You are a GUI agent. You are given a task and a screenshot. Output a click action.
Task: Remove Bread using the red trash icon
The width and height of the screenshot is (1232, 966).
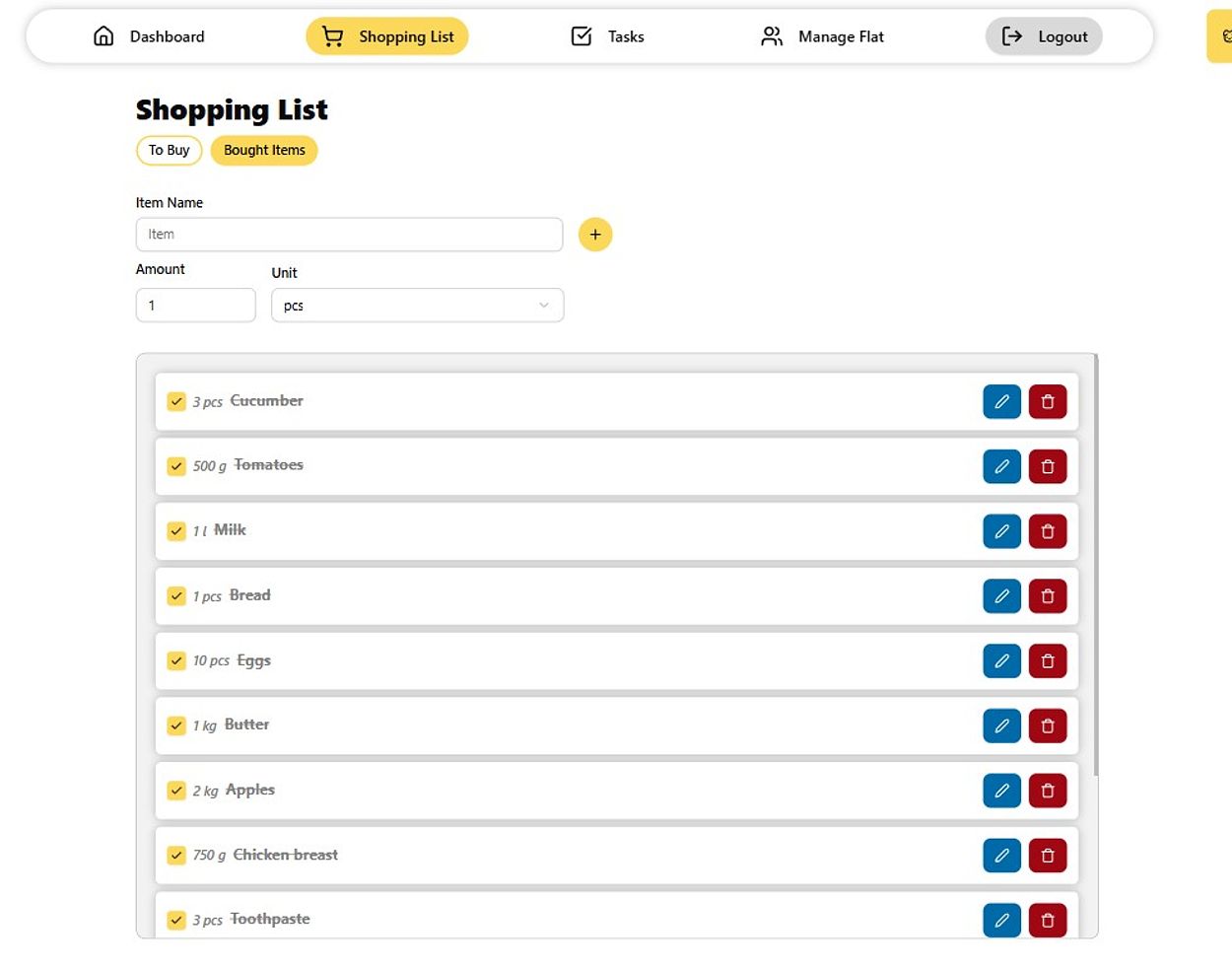click(x=1048, y=596)
